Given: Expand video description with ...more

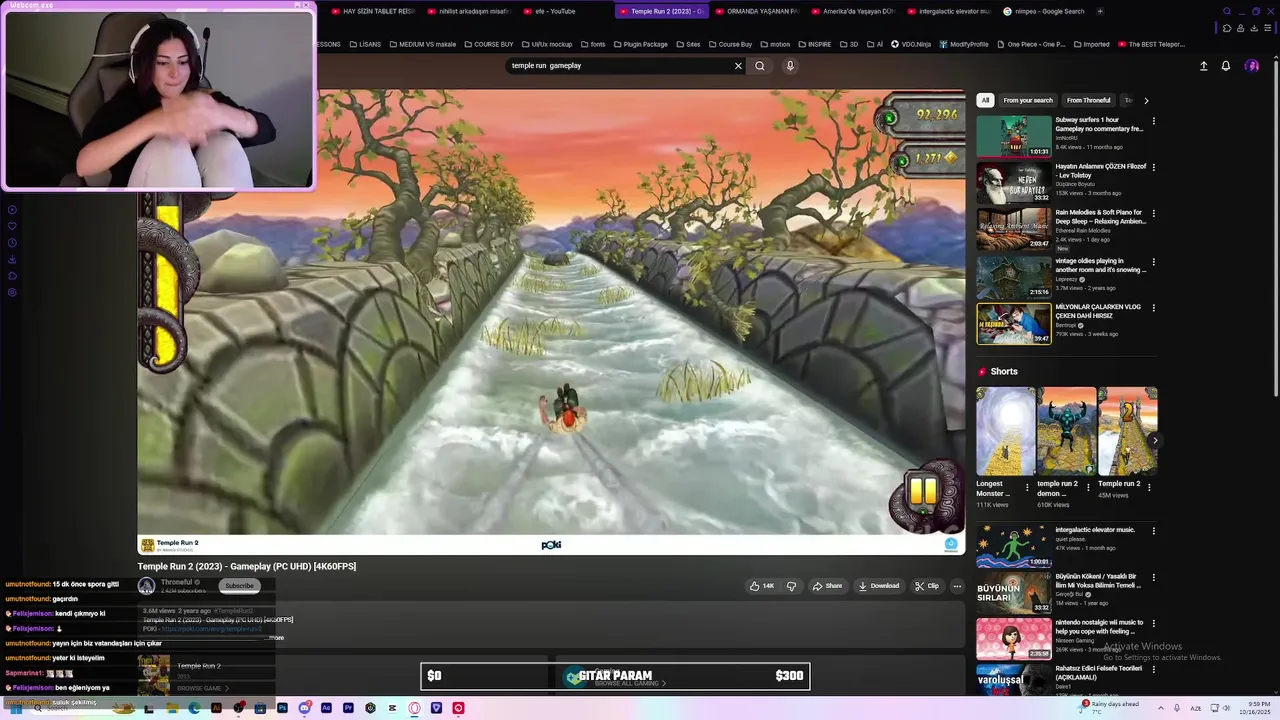Looking at the screenshot, I should pos(276,637).
